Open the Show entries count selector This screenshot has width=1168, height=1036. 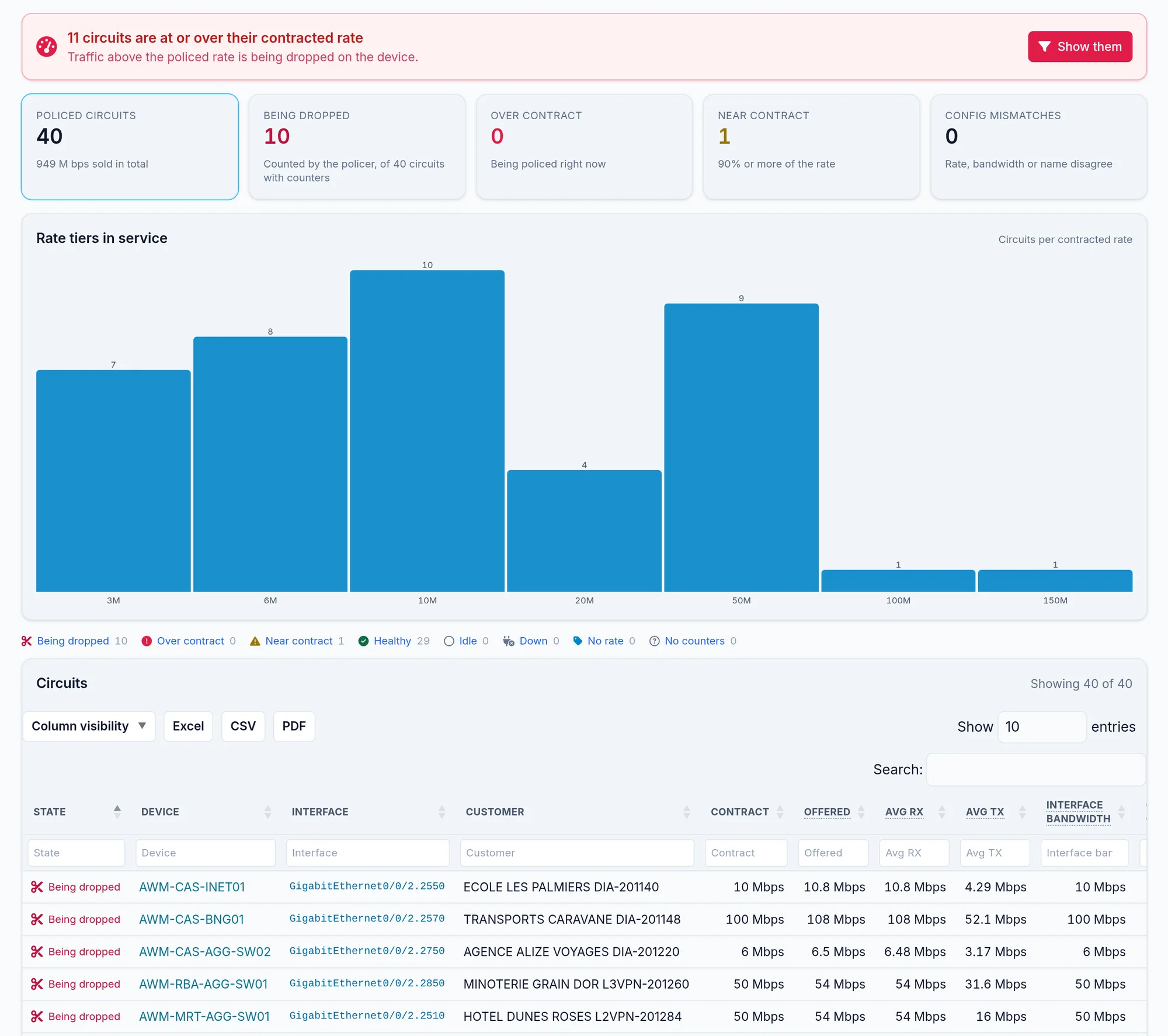(1042, 727)
